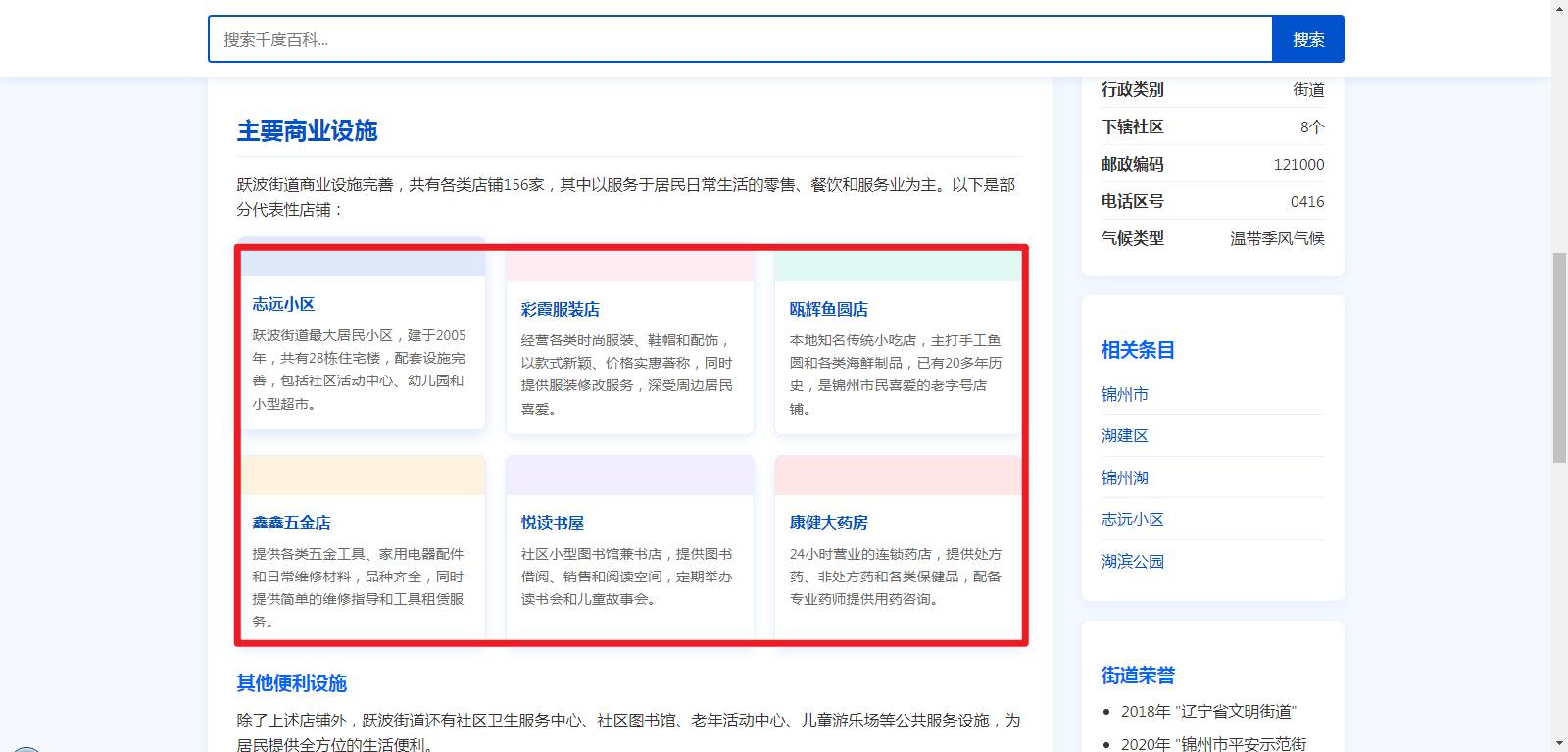The height and width of the screenshot is (752, 1568).
Task: Click the paragraph under 其他便利设施
Action: click(x=629, y=731)
